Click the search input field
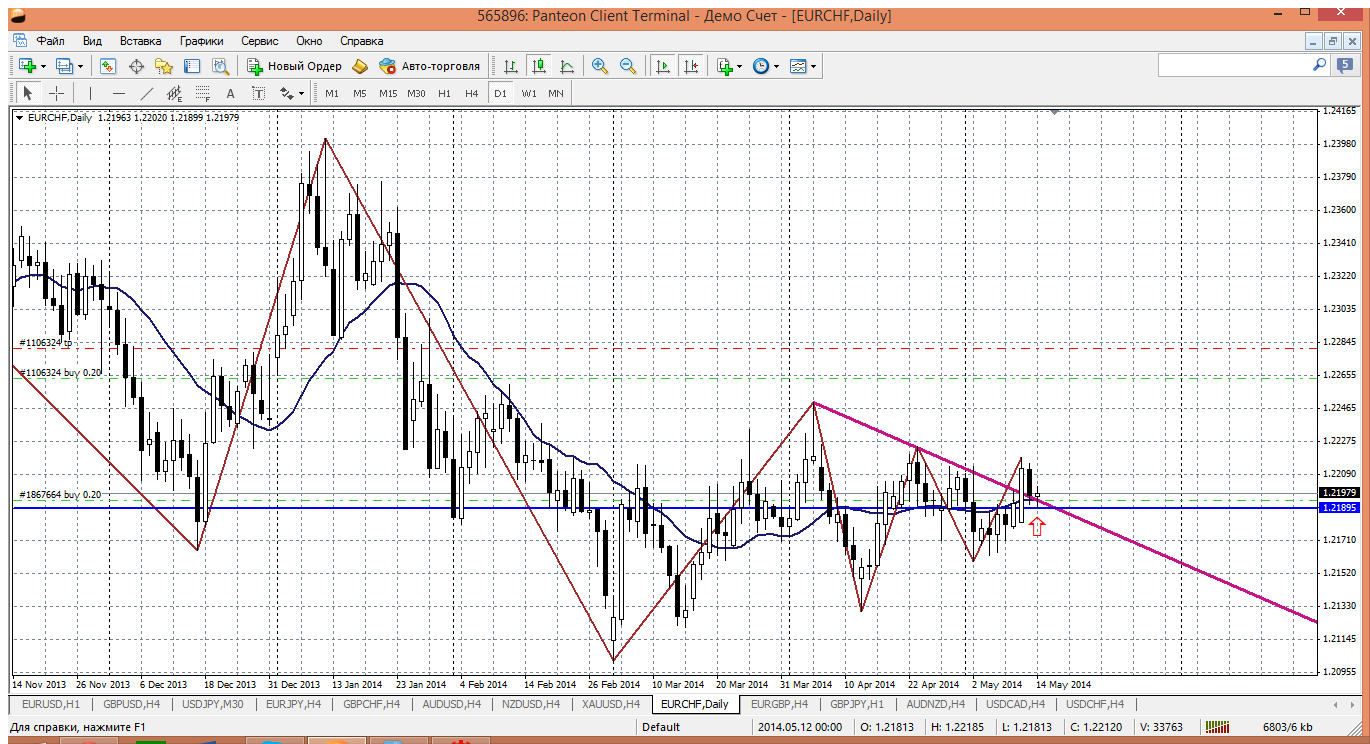The width and height of the screenshot is (1370, 744). 1234,65
